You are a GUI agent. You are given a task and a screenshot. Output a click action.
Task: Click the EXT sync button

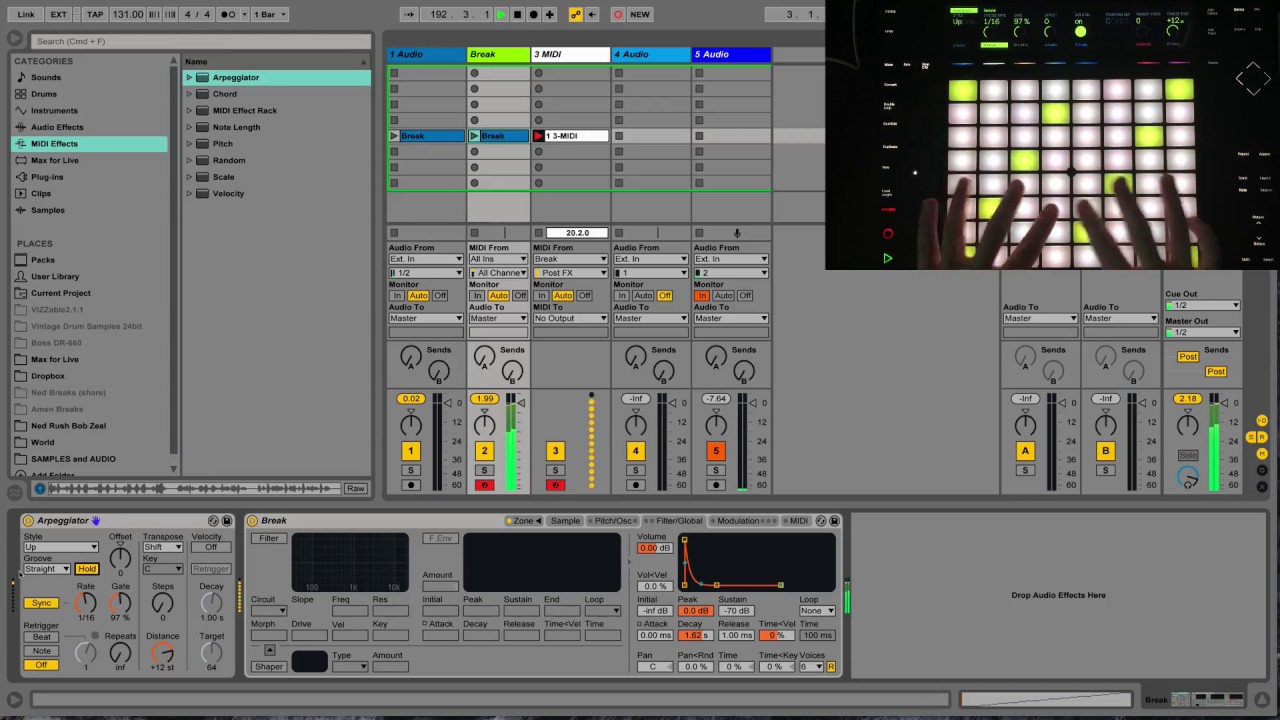click(59, 14)
